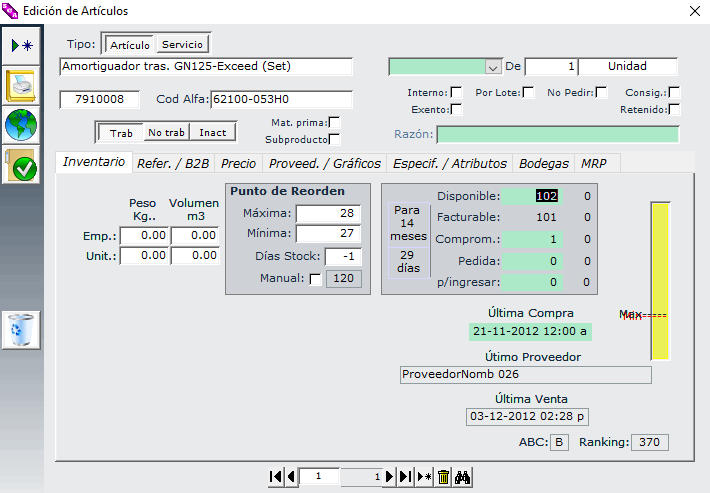Go to the first record with the navigator

click(276, 478)
